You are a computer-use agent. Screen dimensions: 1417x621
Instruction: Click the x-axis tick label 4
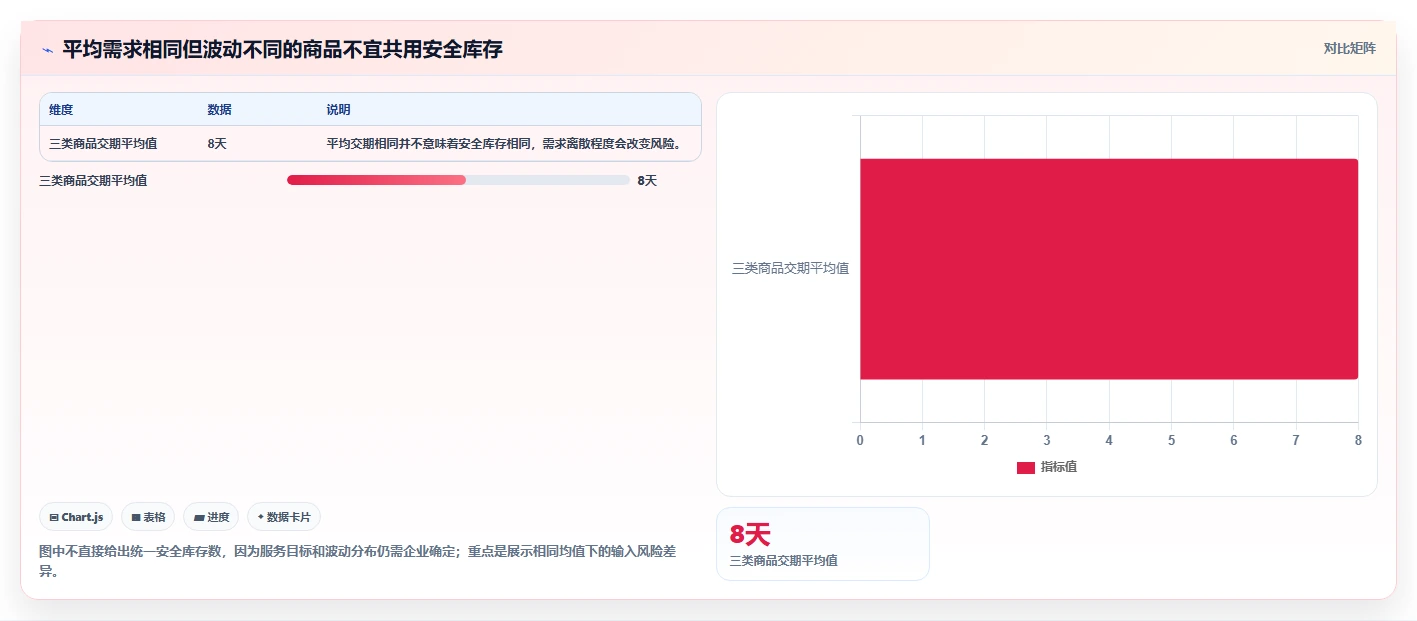[1109, 440]
